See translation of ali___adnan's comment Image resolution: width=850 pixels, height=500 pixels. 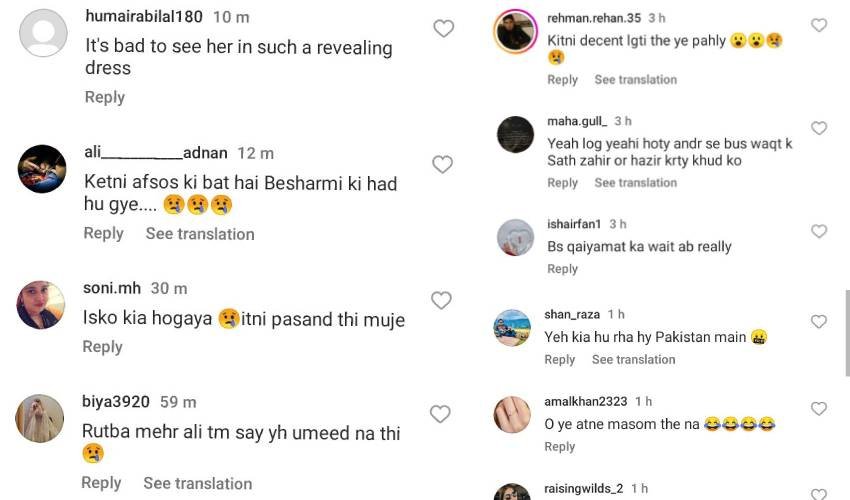[x=200, y=233]
